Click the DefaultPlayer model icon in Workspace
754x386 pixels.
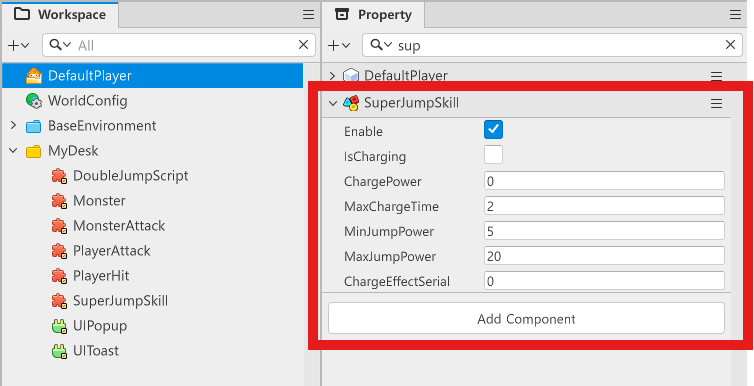[x=34, y=76]
